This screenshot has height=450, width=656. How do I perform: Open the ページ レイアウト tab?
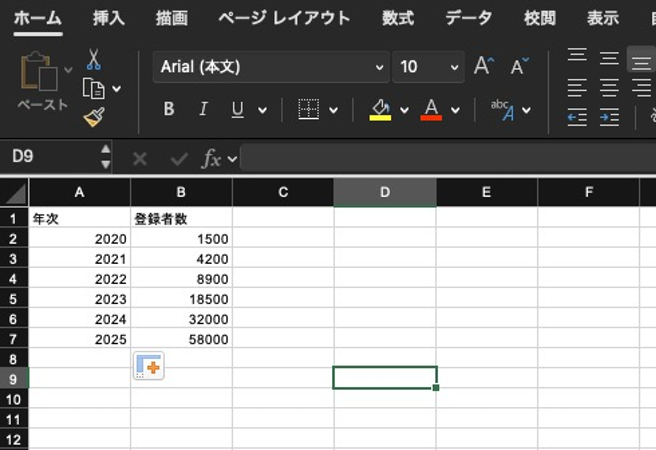(x=284, y=18)
